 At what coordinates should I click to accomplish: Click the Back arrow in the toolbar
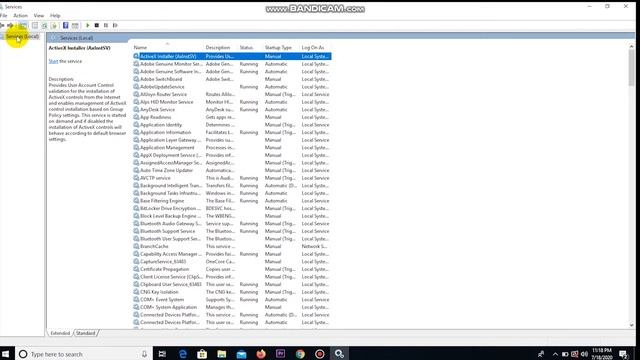coord(2,25)
